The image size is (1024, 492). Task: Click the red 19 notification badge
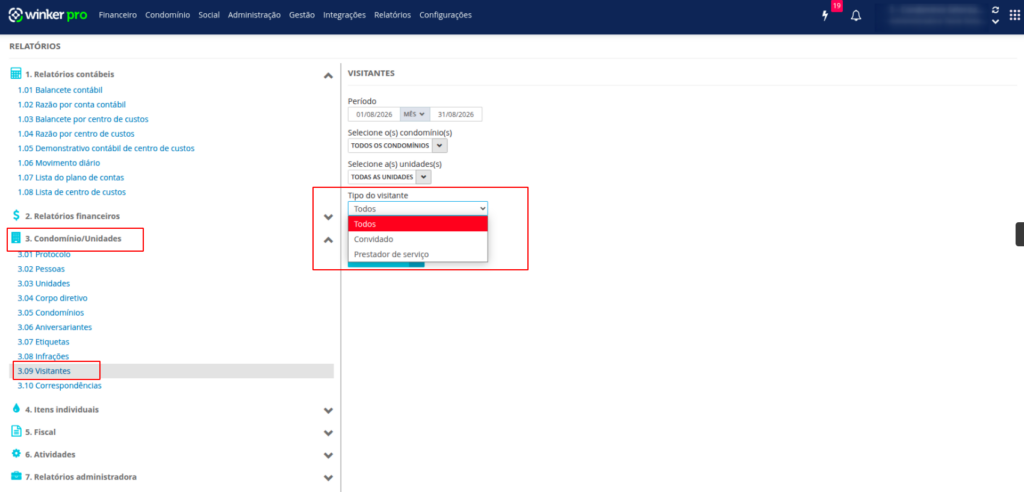(837, 5)
